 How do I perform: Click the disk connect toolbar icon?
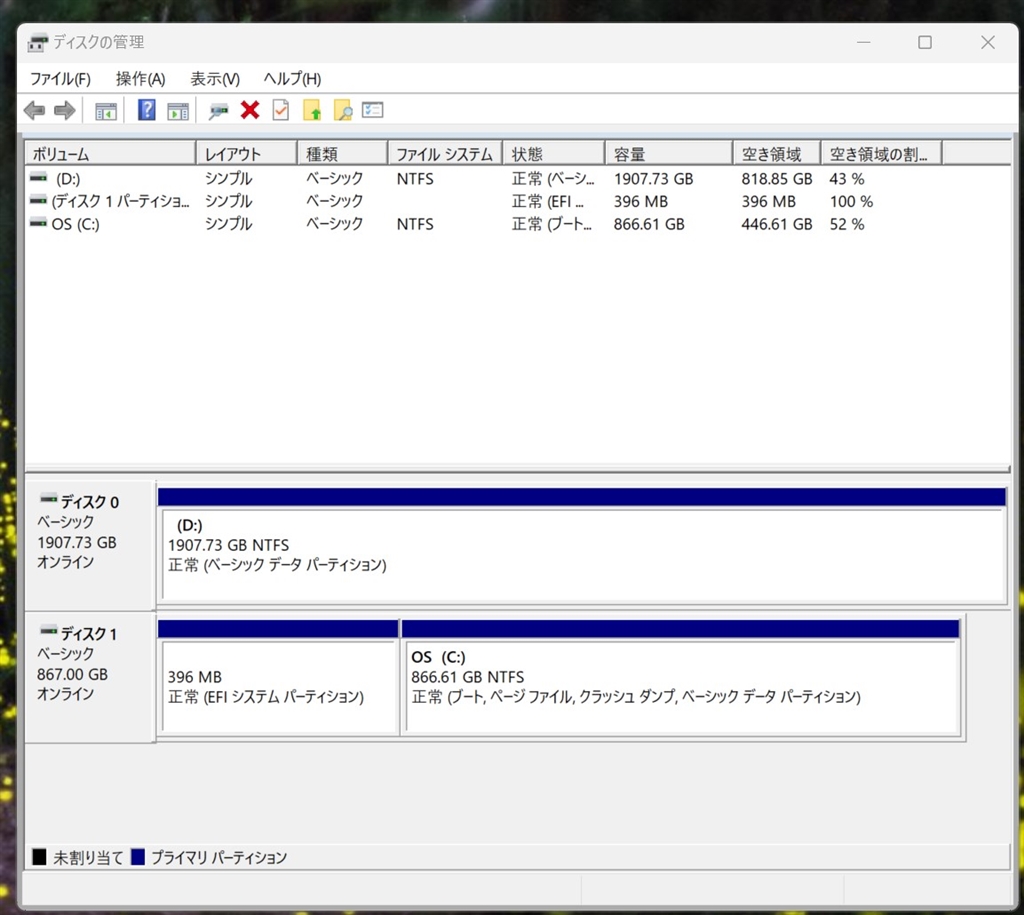[x=218, y=111]
